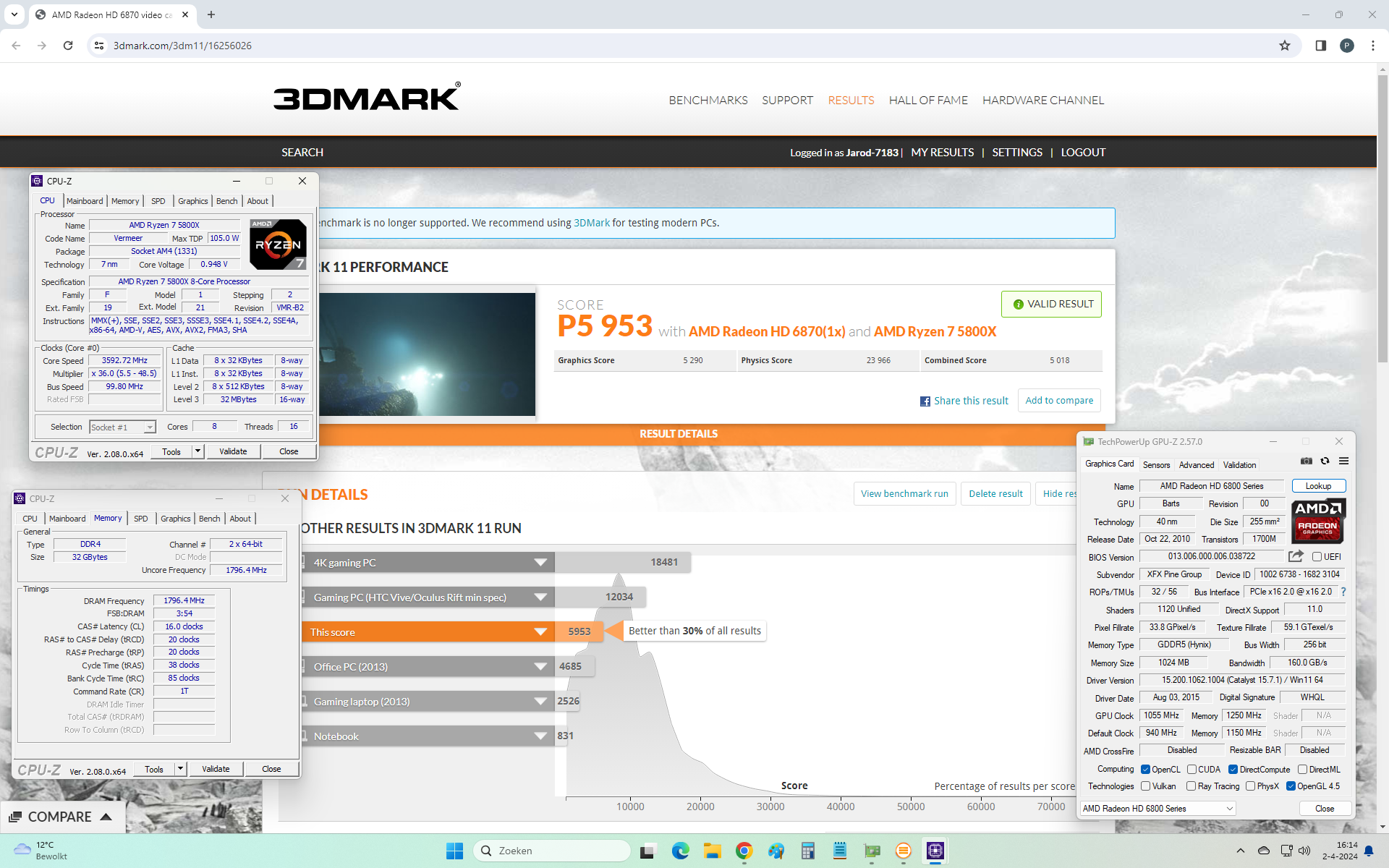Screen dimensions: 1389x868
Task: Switch to the Sensors tab in GPU-Z
Action: tap(1156, 464)
